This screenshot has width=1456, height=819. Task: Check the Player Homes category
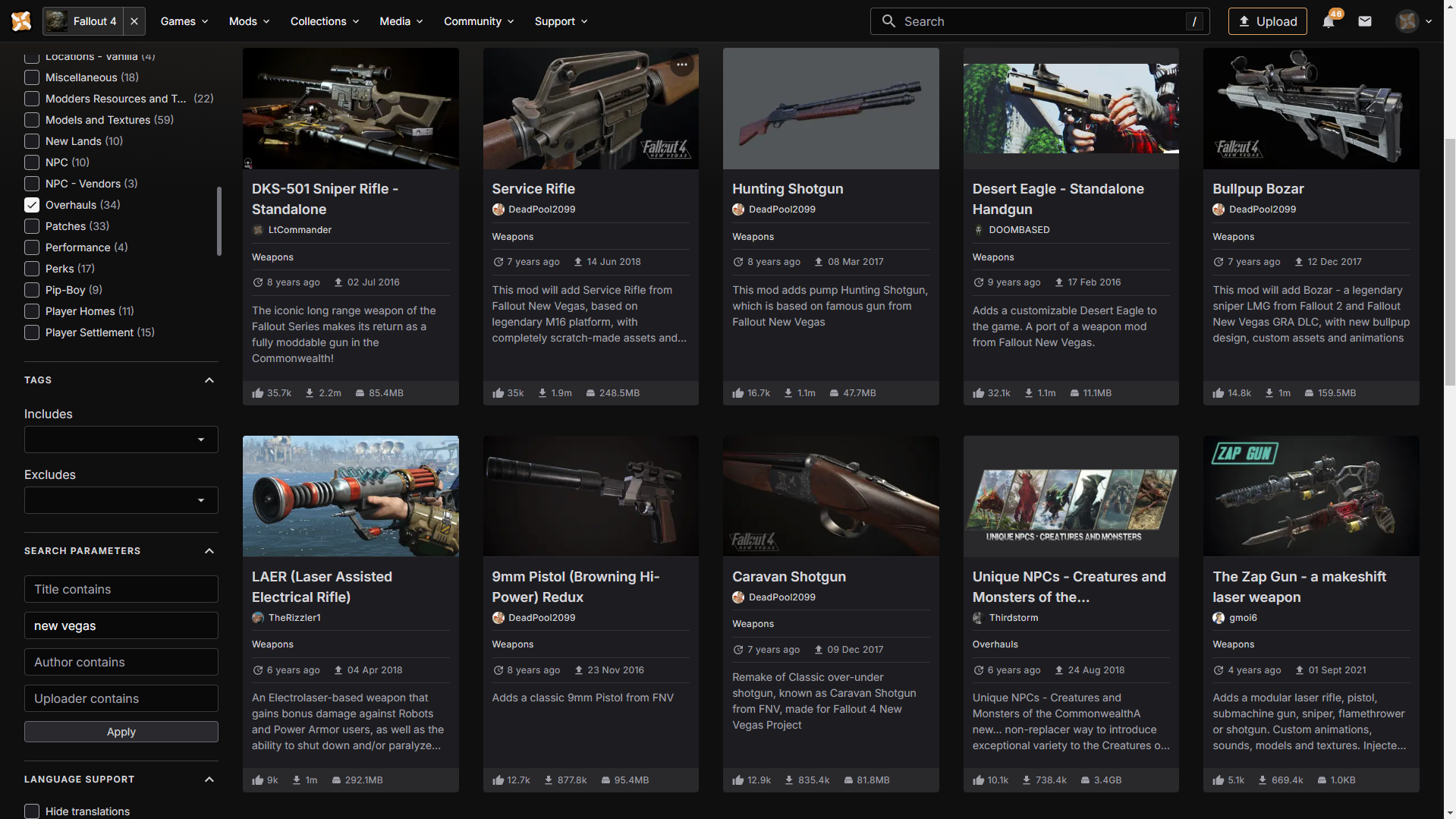[32, 311]
